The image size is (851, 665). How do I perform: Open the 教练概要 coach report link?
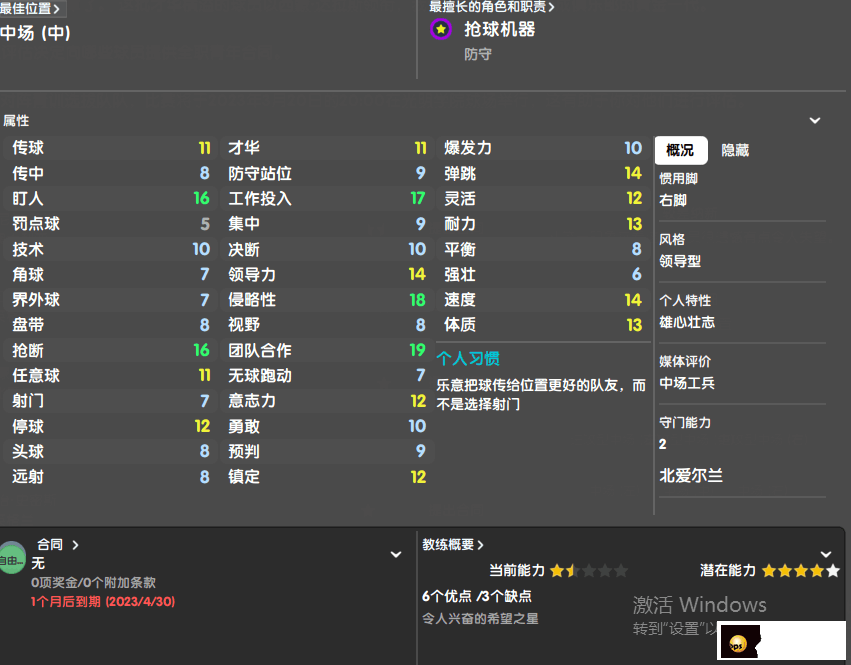453,545
